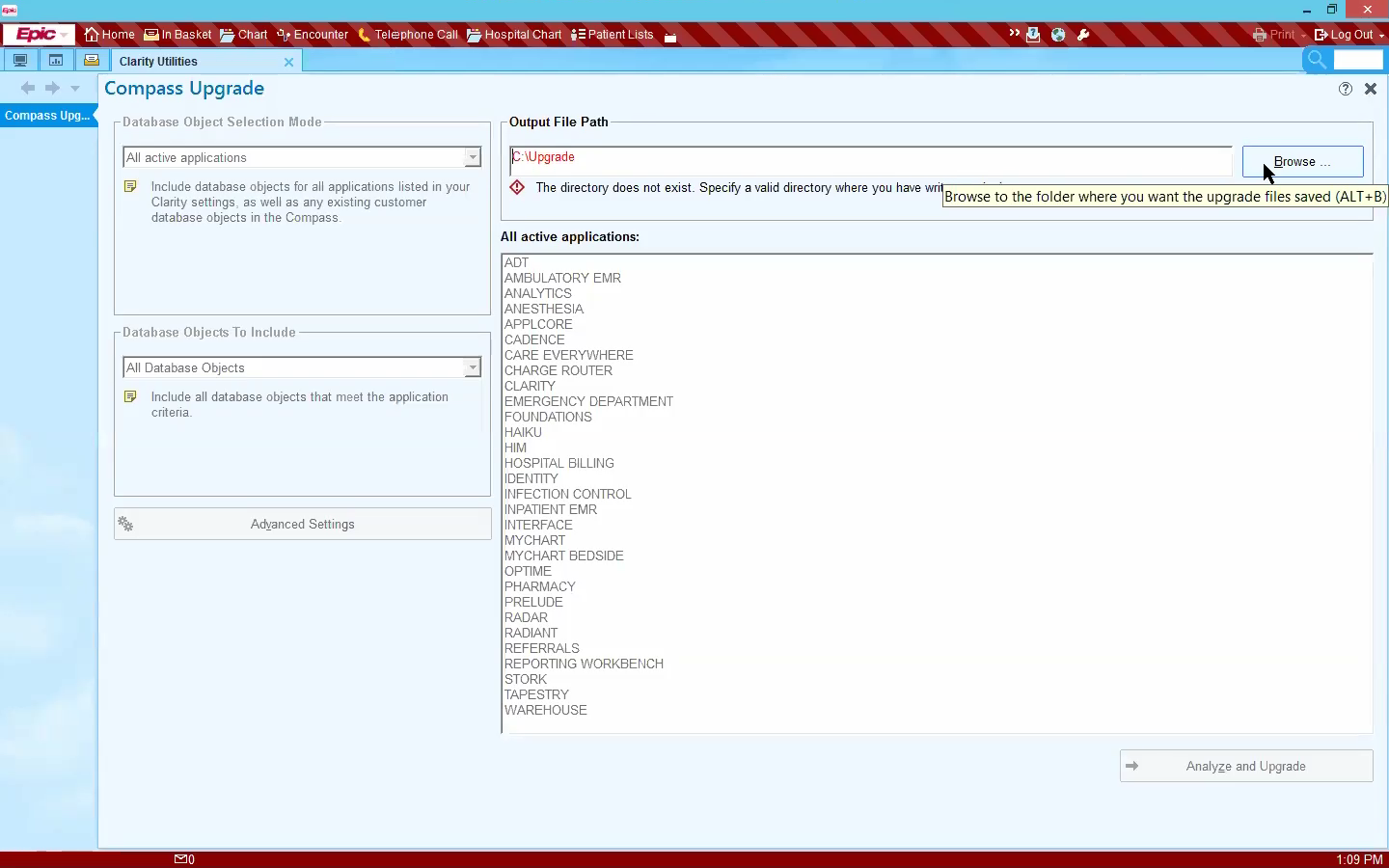The image size is (1389, 868).
Task: Open Patient Lists
Action: tap(612, 35)
